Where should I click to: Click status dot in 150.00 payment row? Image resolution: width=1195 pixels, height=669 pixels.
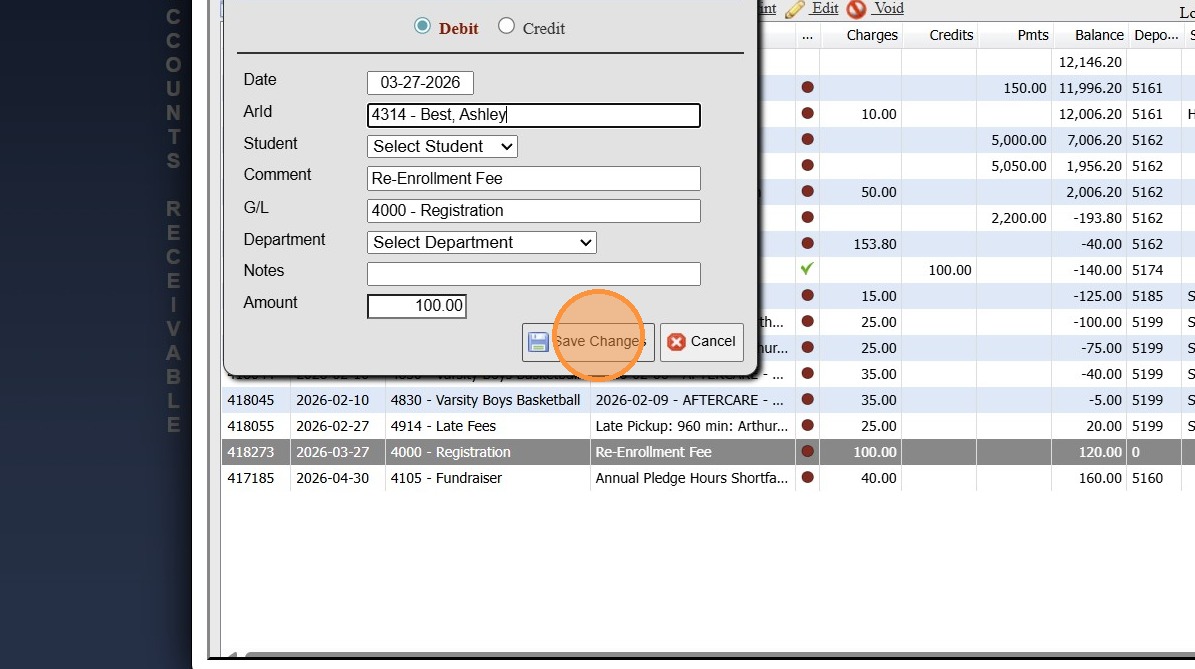(808, 88)
